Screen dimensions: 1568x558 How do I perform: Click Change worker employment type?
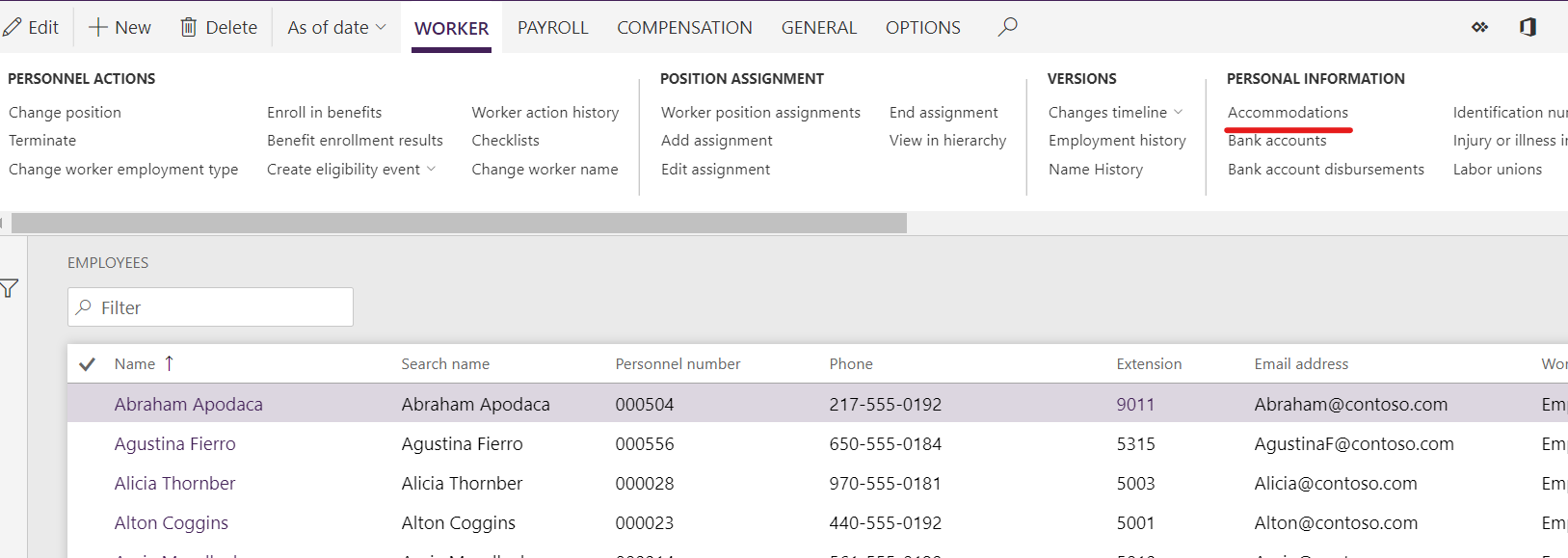123,169
